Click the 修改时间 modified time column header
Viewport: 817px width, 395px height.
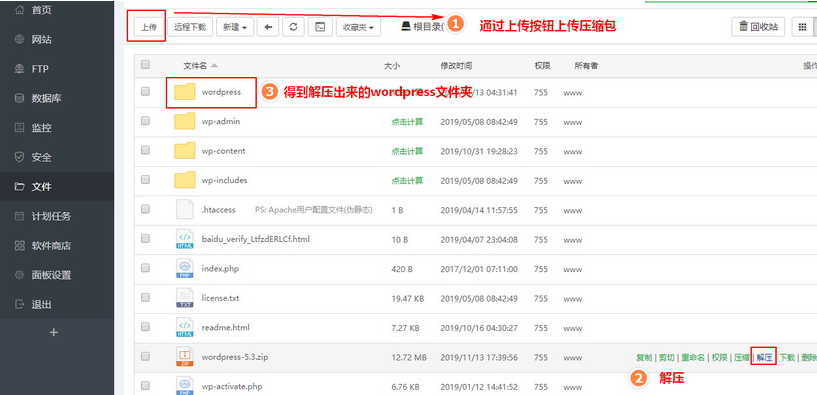[456, 66]
